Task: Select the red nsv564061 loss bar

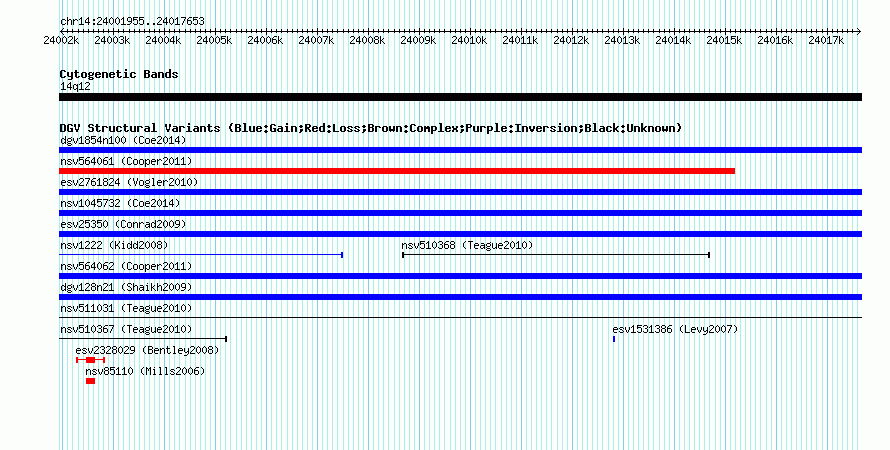Action: click(397, 171)
